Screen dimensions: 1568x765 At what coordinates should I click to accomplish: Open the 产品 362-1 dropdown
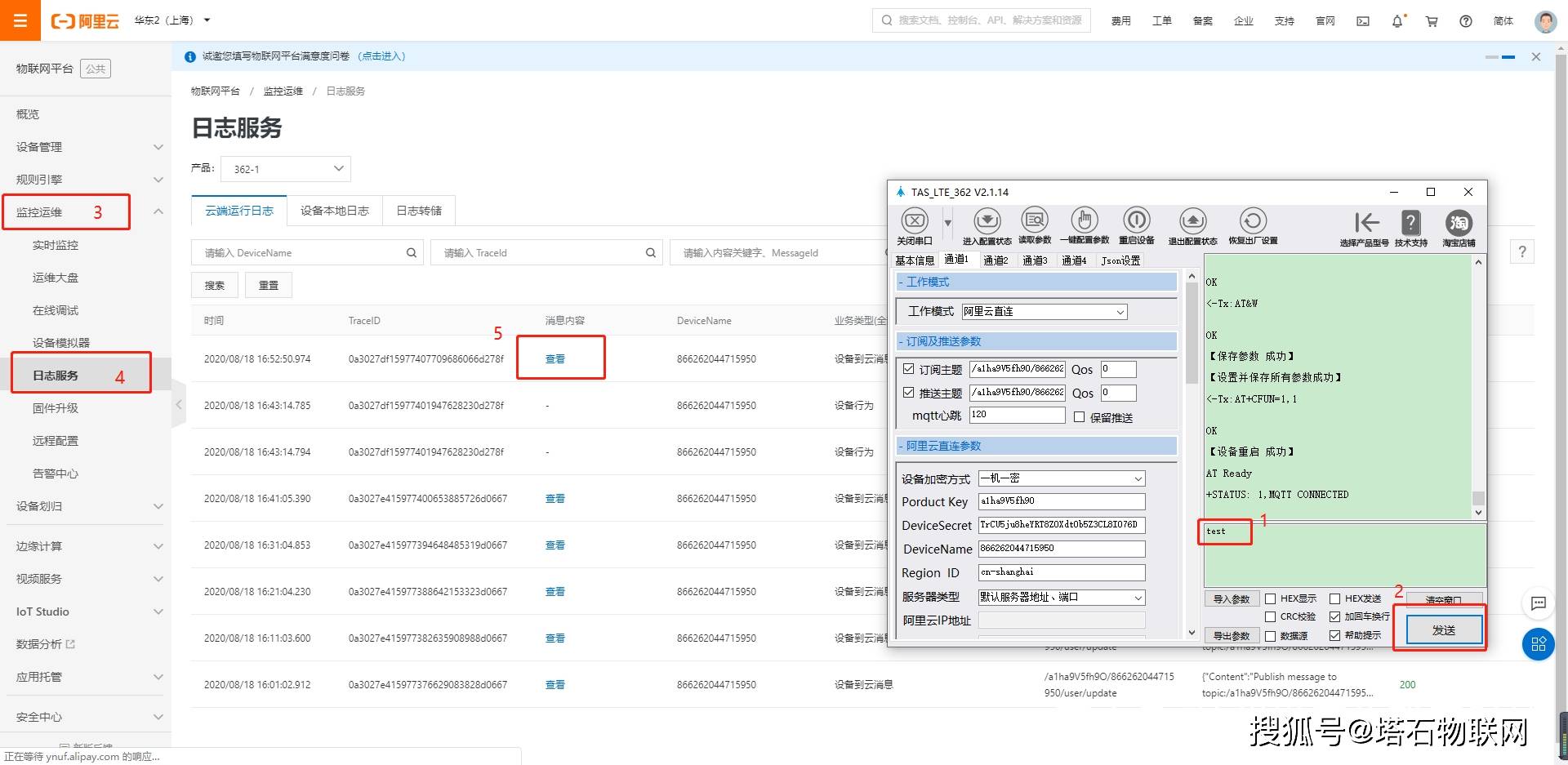[286, 169]
